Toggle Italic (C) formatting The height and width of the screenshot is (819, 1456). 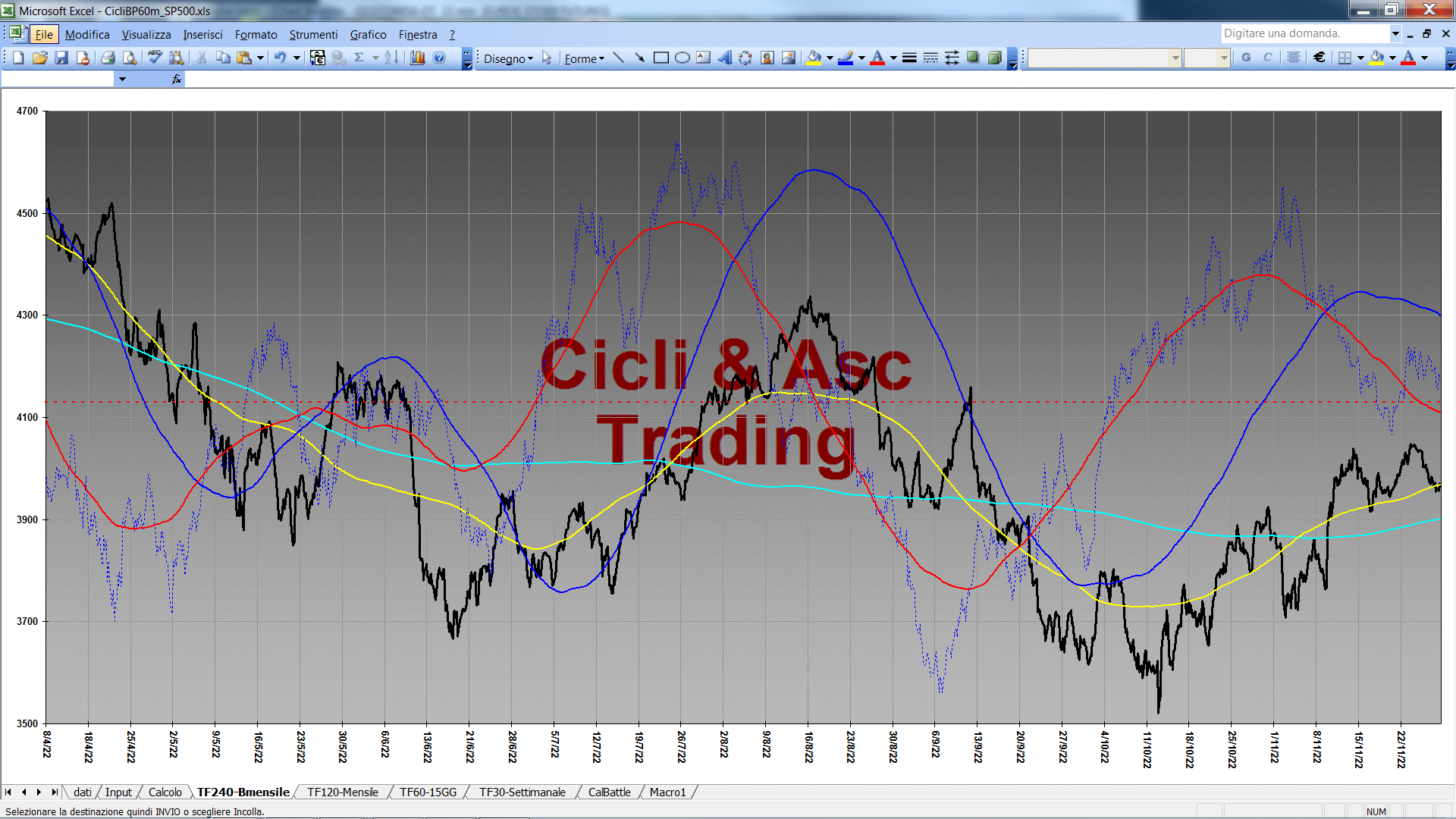1267,58
